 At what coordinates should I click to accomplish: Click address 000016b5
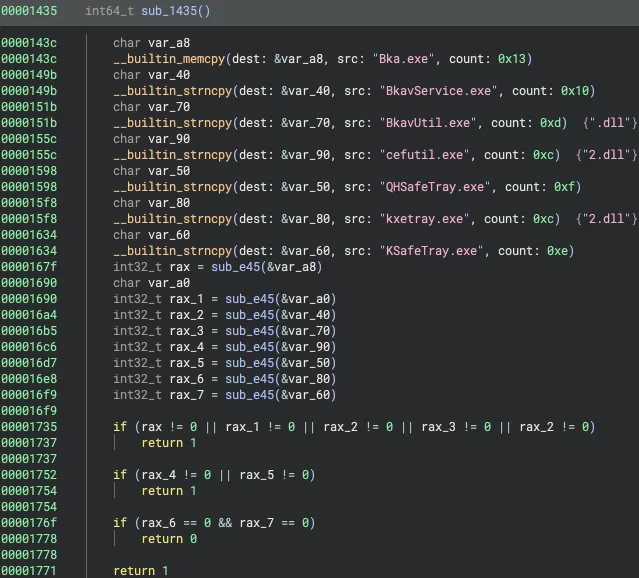point(29,331)
